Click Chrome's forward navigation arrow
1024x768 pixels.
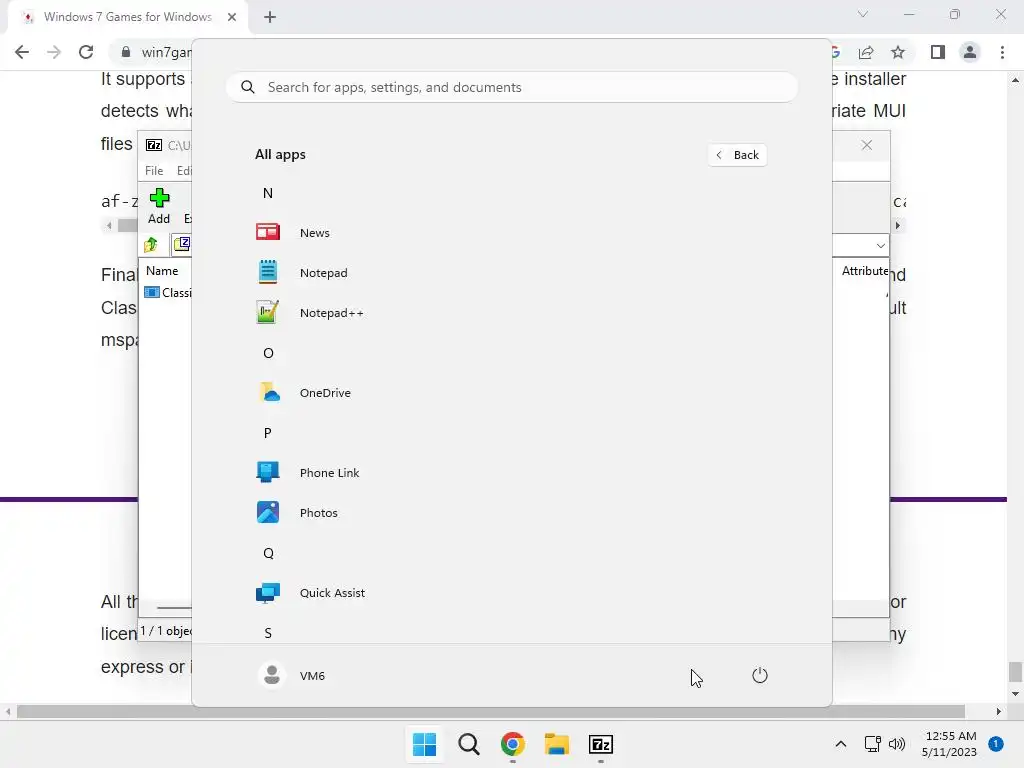(54, 52)
